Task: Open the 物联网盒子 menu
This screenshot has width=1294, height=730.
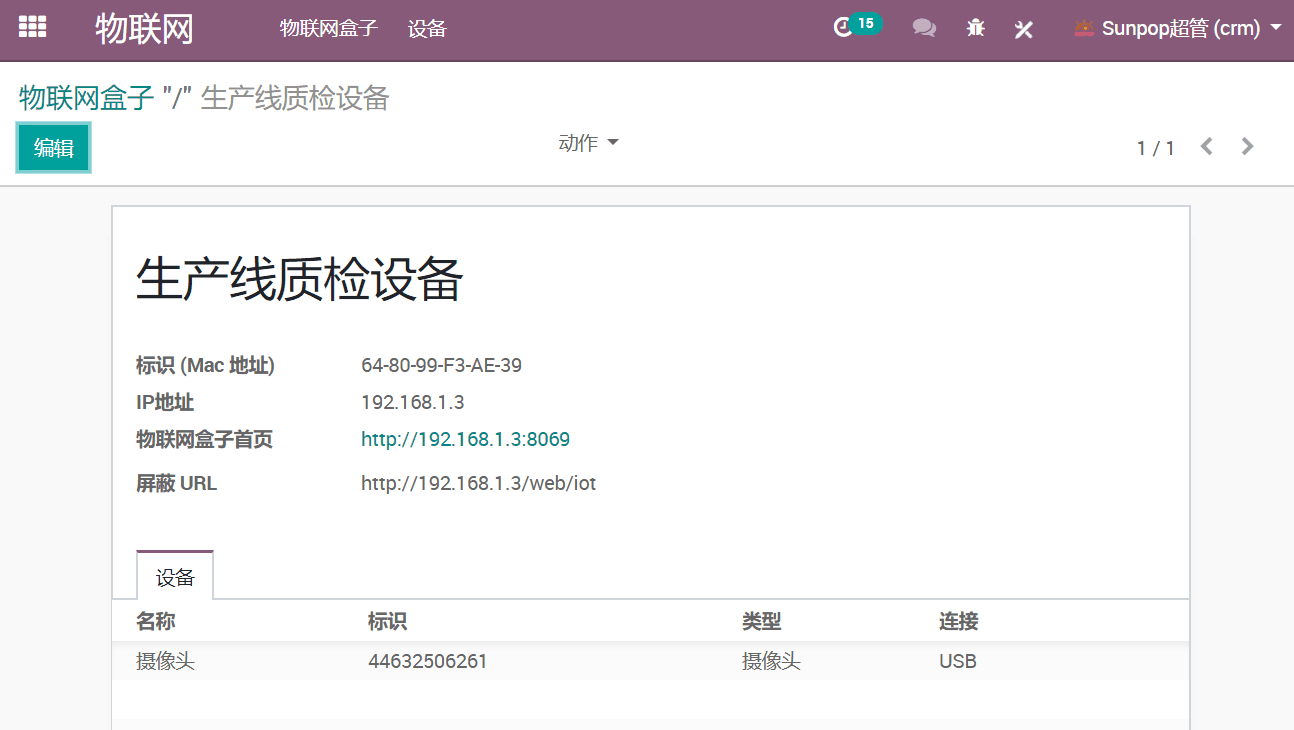Action: 329,28
